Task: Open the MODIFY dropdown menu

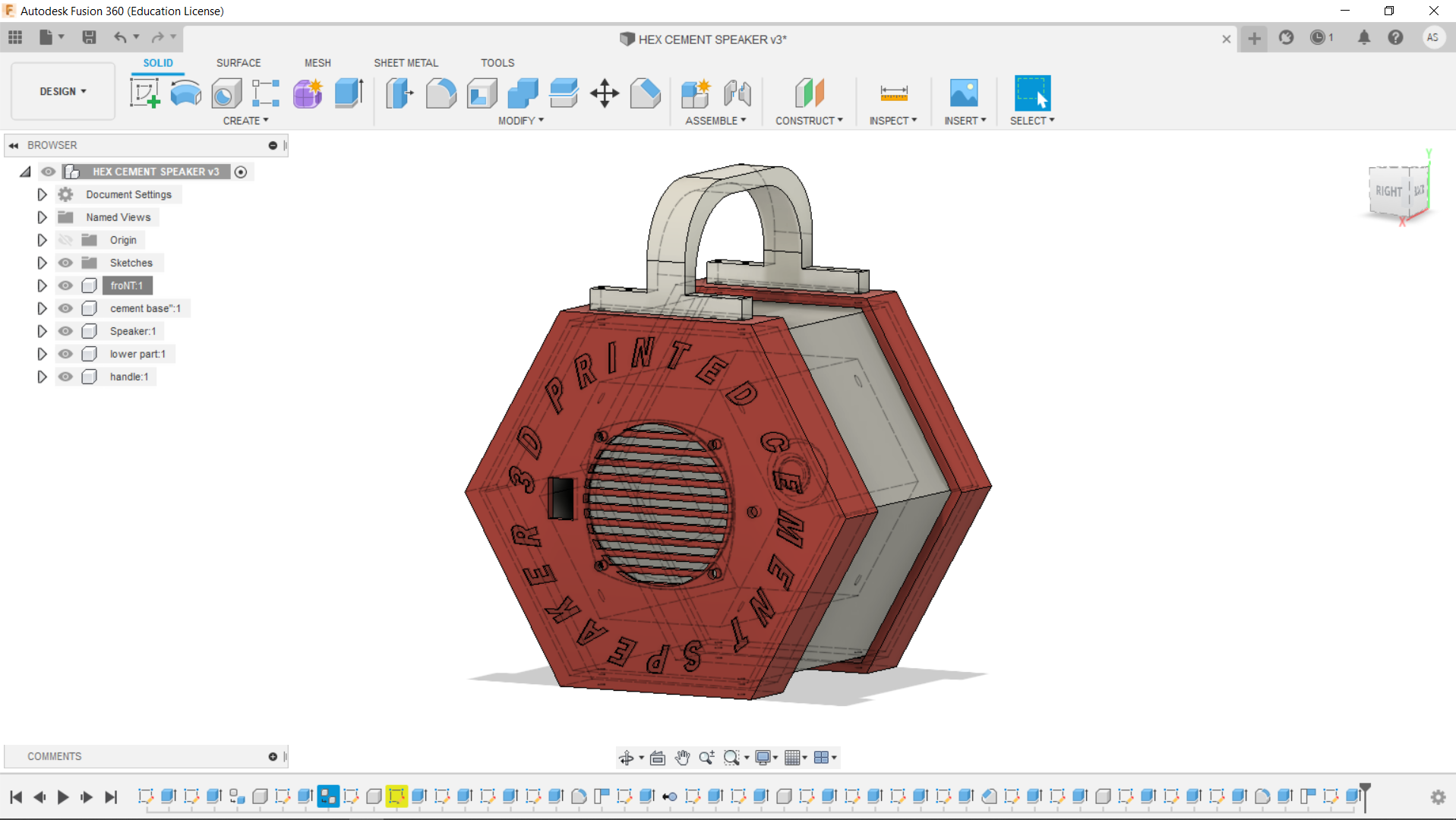Action: pos(521,121)
